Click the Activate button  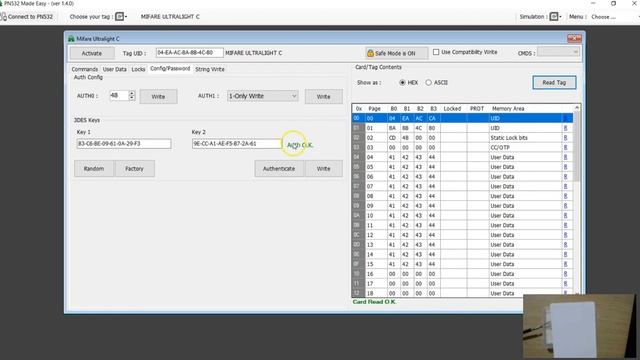pyautogui.click(x=91, y=53)
